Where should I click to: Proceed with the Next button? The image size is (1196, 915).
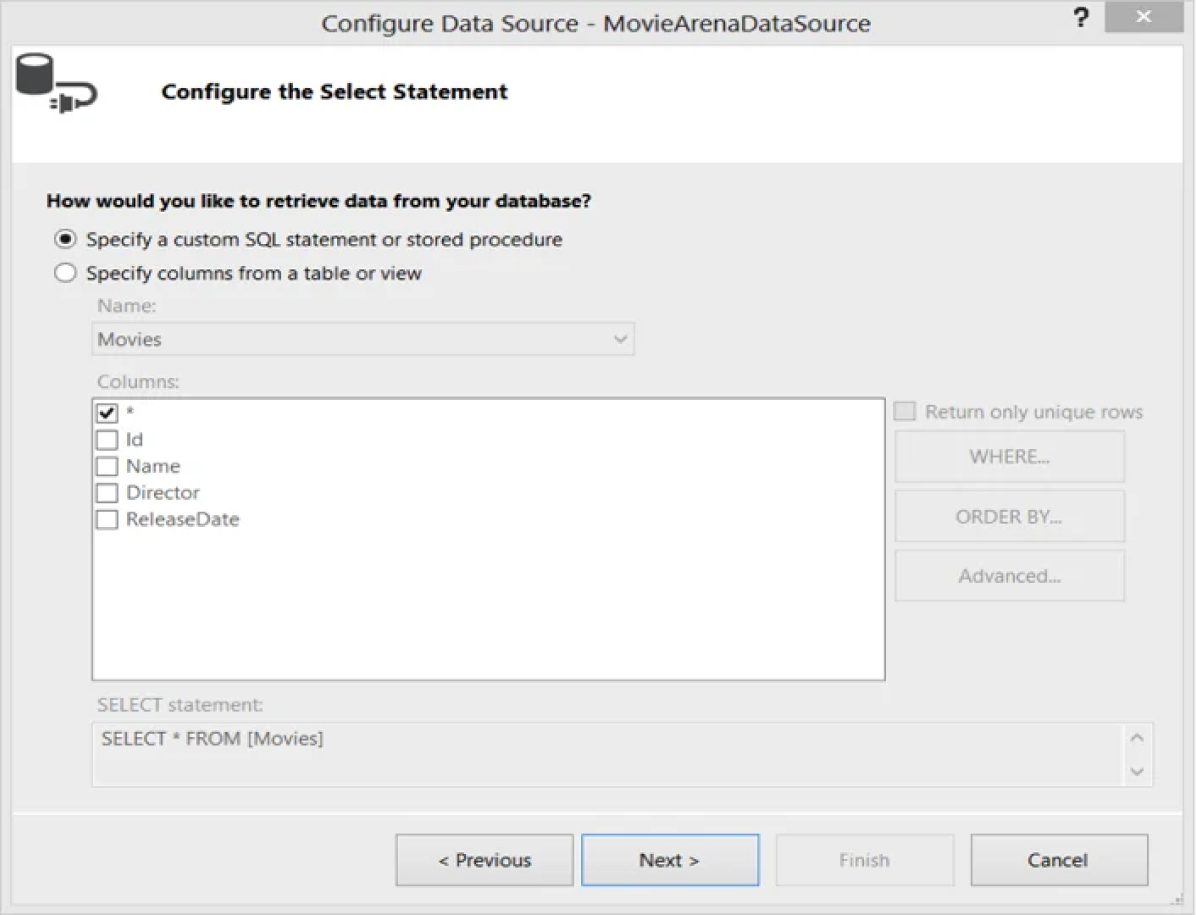(670, 860)
